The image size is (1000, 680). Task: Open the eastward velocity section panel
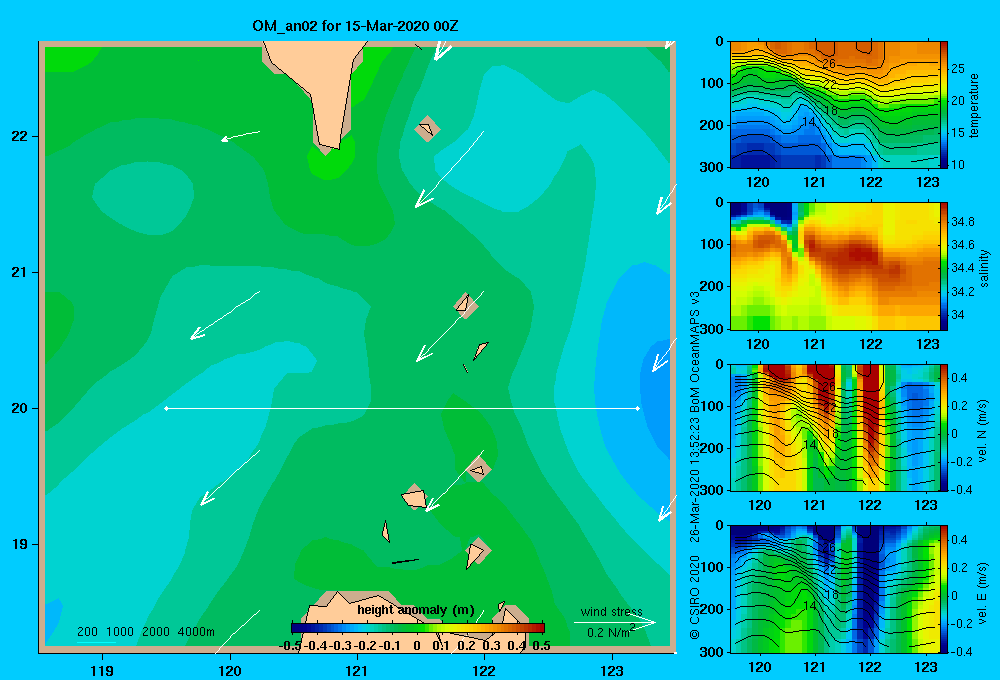click(835, 588)
